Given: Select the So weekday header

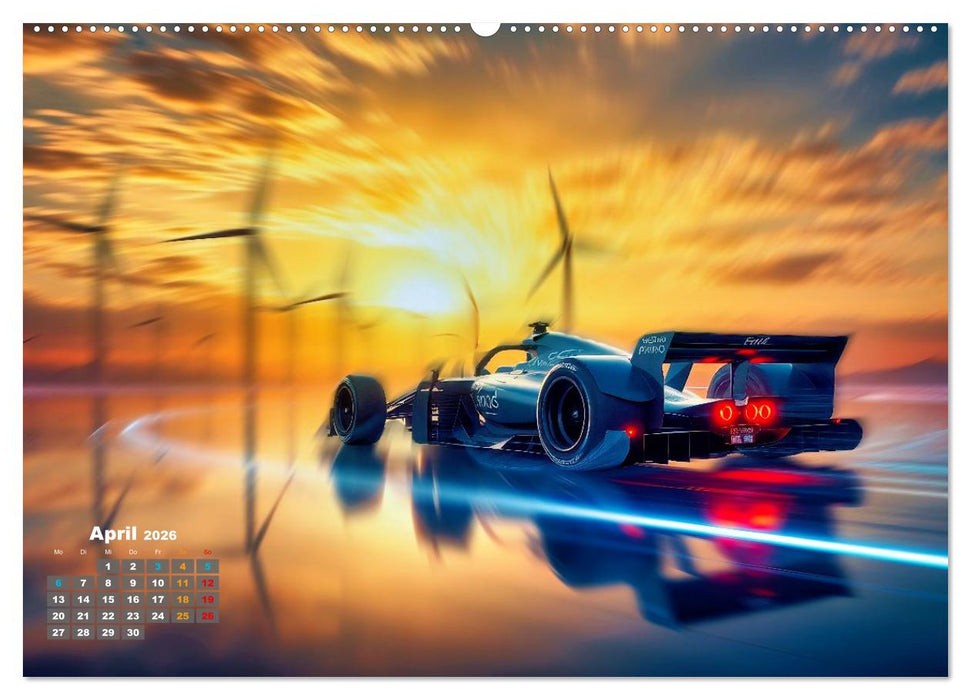Looking at the screenshot, I should (207, 552).
